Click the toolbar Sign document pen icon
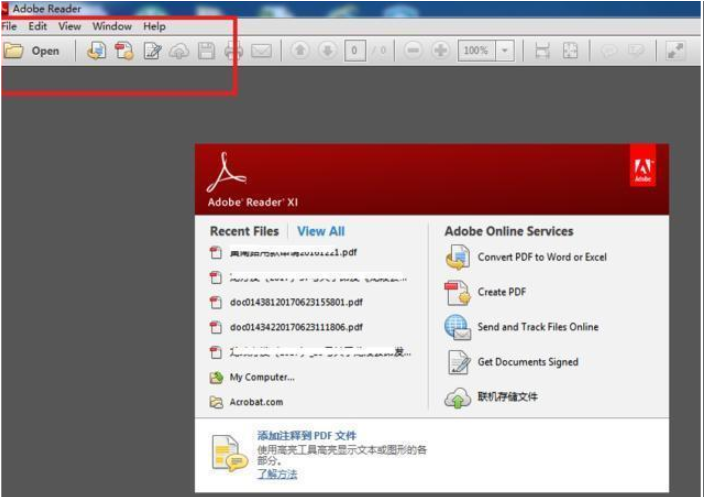The image size is (704, 497). pyautogui.click(x=152, y=51)
